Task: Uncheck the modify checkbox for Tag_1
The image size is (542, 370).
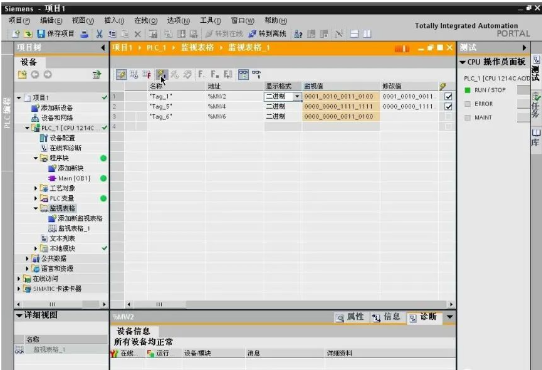Action: point(448,96)
